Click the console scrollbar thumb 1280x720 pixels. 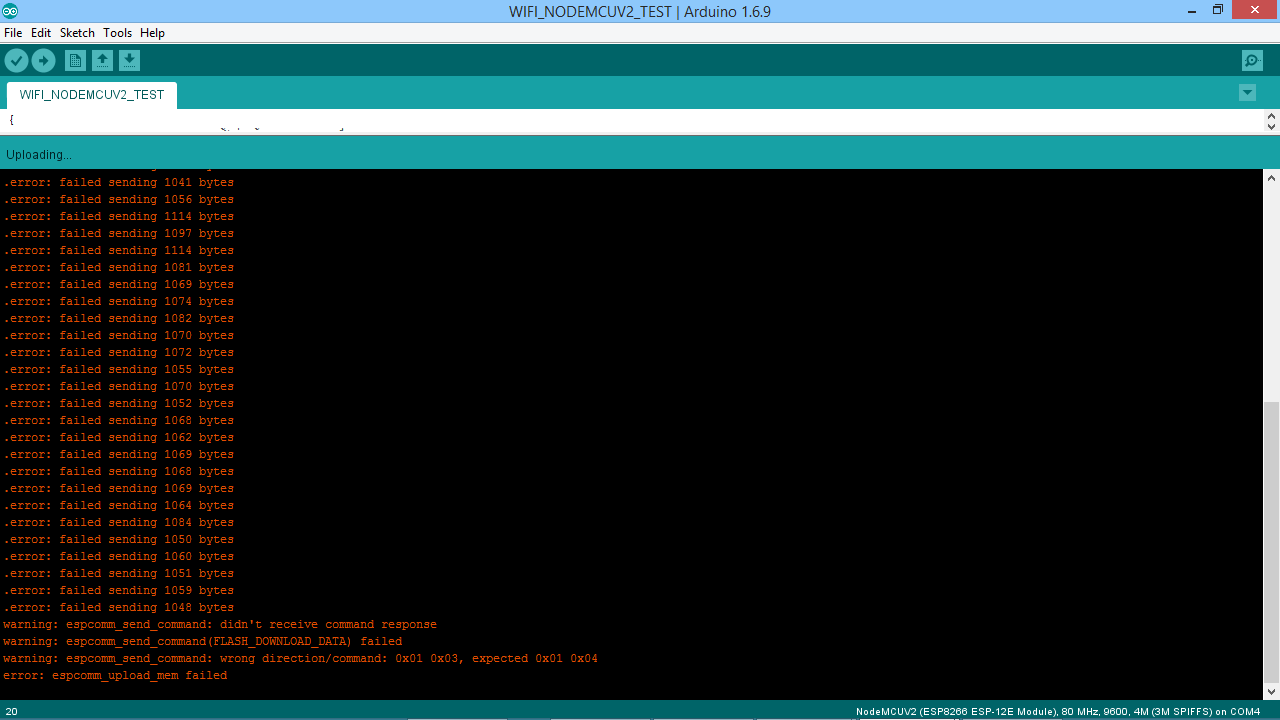[x=1271, y=541]
